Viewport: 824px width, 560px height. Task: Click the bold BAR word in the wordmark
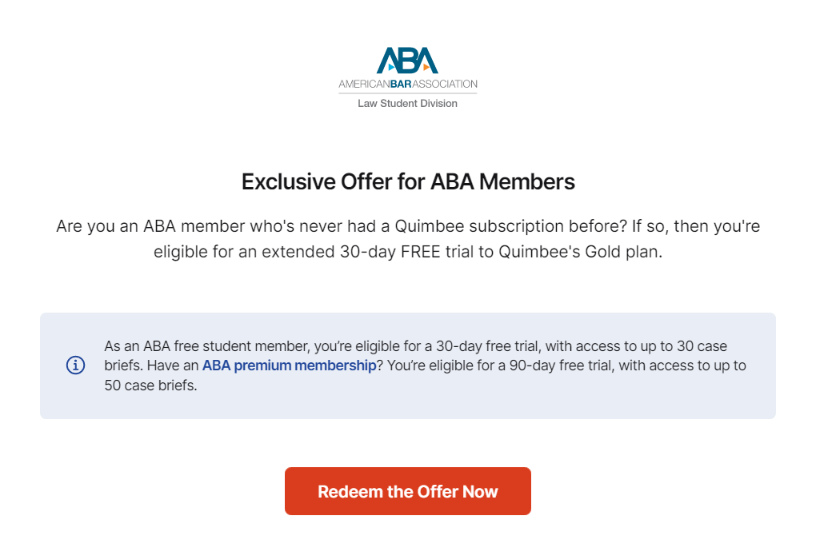point(401,84)
